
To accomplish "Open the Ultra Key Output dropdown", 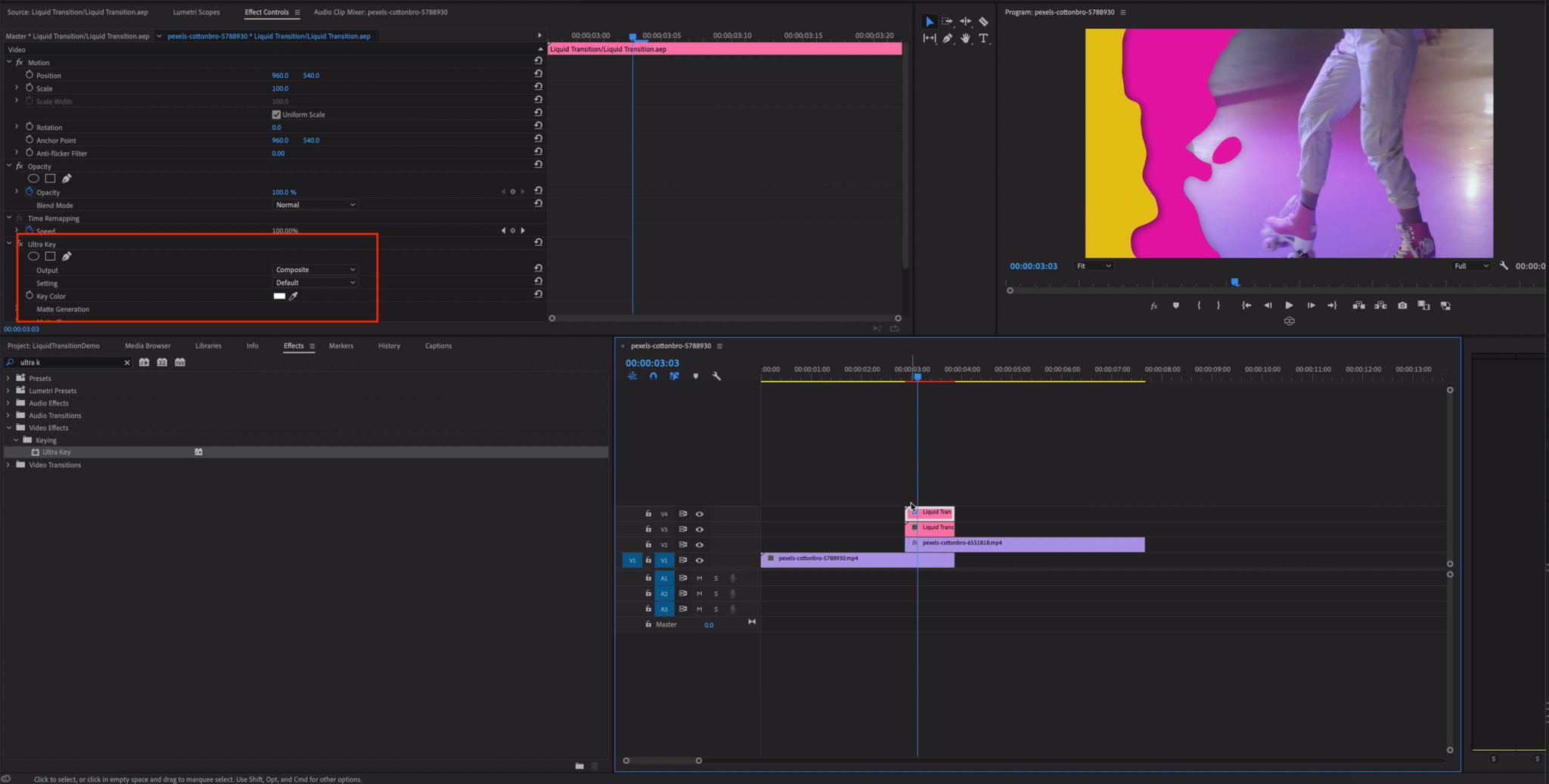I will coord(315,270).
